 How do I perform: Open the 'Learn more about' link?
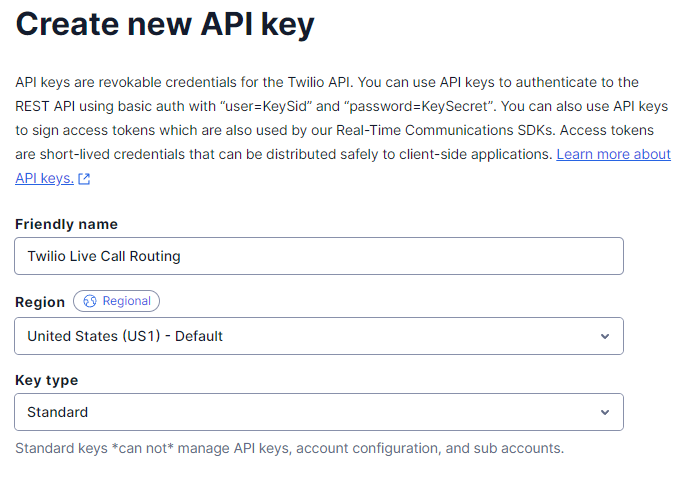tap(613, 154)
